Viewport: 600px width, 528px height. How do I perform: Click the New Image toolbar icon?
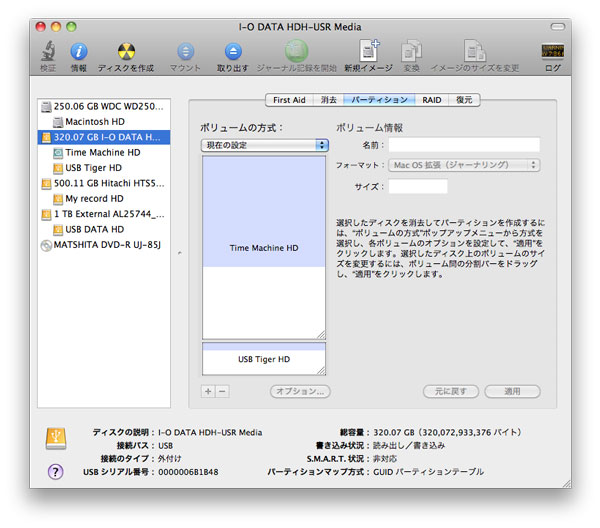point(369,51)
